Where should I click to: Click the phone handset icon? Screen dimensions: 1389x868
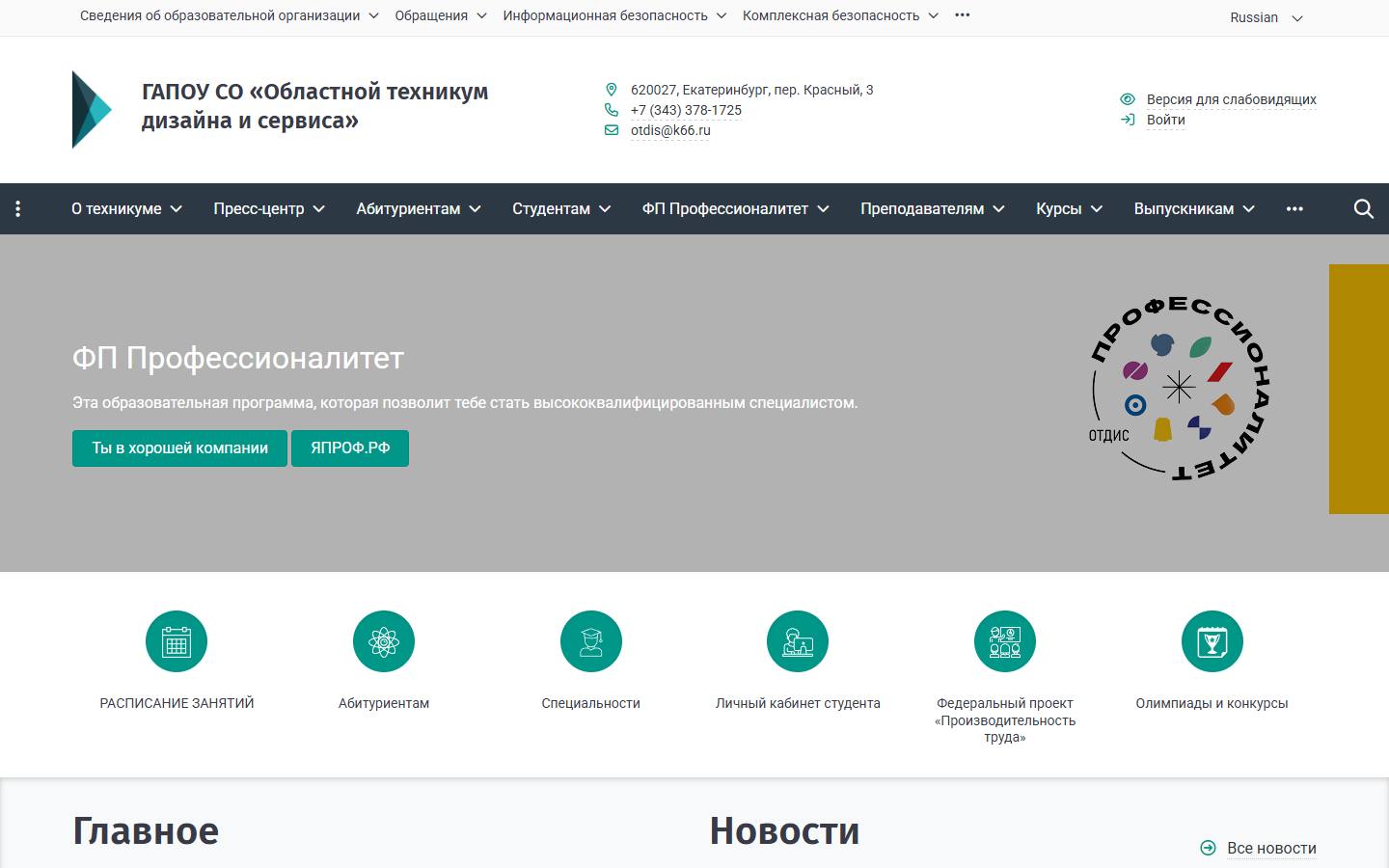tap(611, 110)
